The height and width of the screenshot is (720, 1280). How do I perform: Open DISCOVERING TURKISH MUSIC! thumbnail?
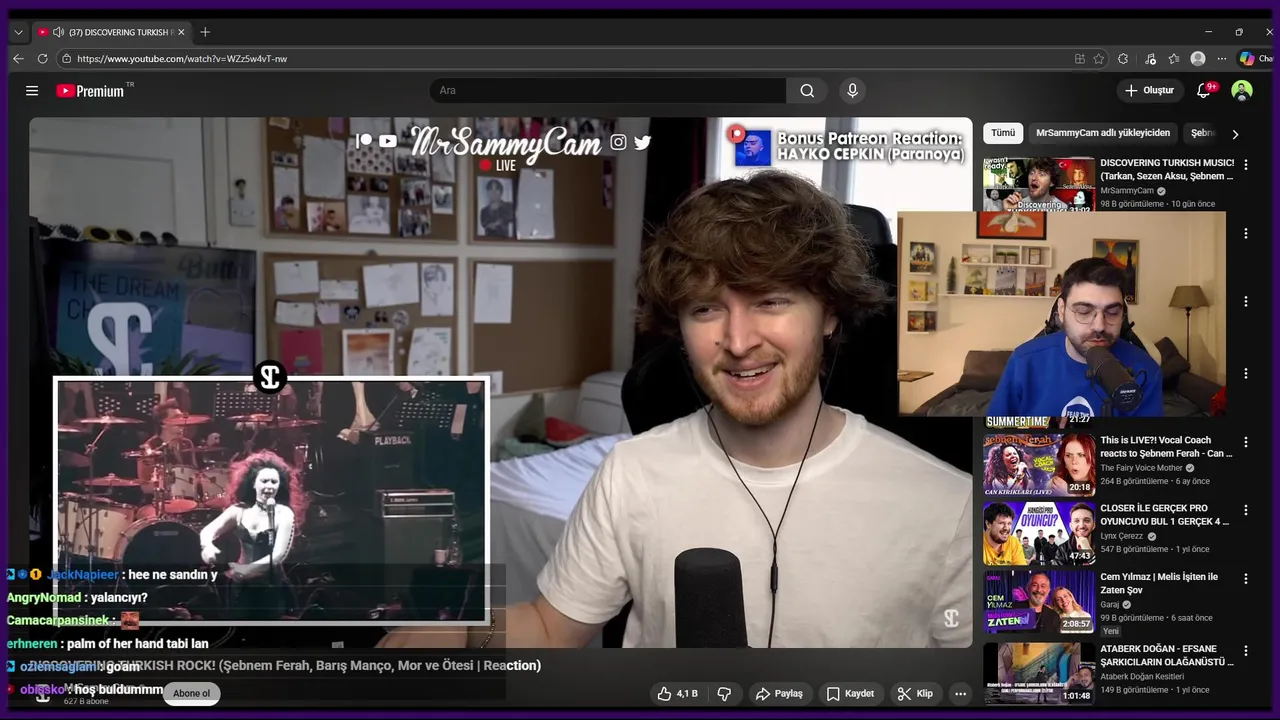pyautogui.click(x=1038, y=184)
